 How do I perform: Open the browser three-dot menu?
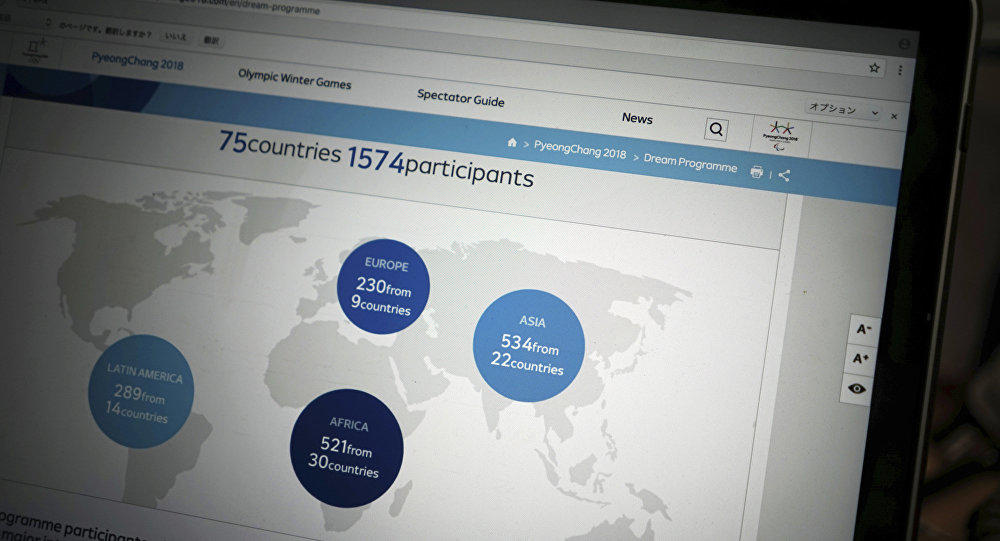[900, 70]
